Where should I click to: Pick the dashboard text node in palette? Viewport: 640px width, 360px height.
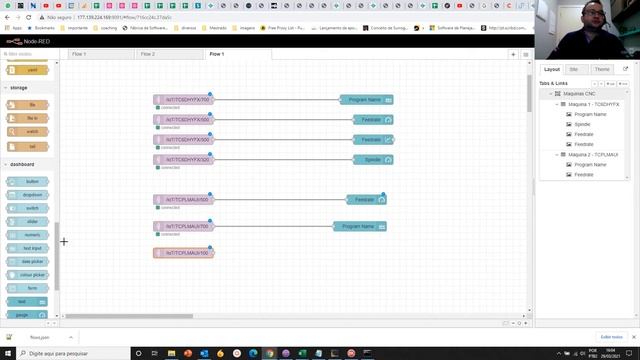click(27, 302)
